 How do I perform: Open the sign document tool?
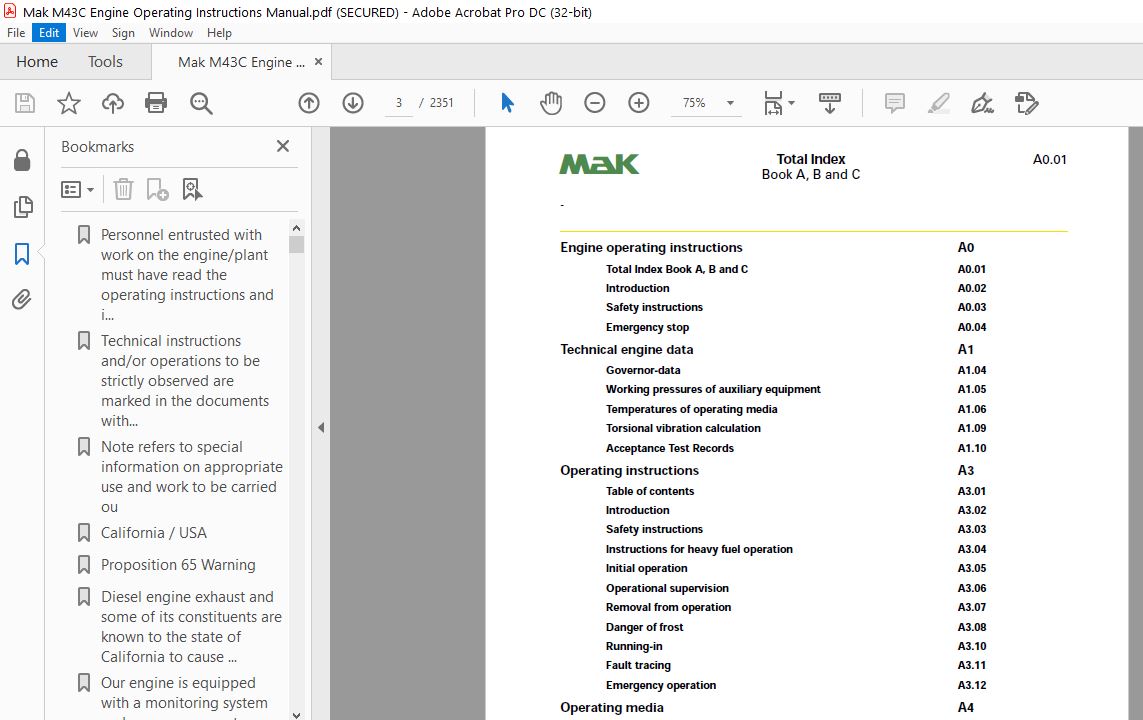(982, 103)
